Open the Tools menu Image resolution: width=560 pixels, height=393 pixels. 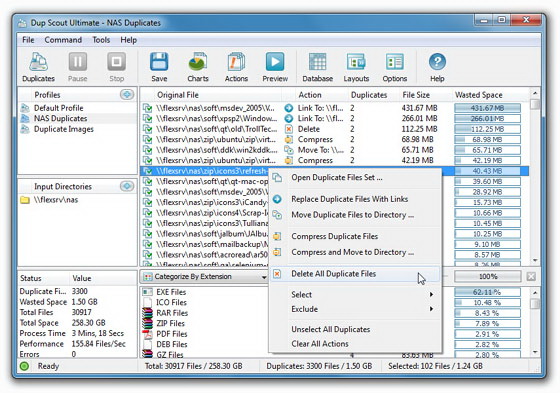pyautogui.click(x=101, y=40)
